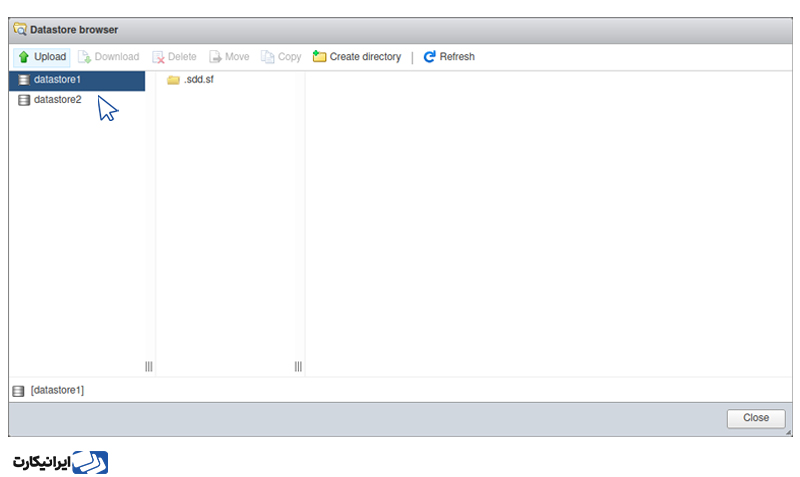Click the Upload label in toolbar
800x477 pixels.
tap(50, 57)
